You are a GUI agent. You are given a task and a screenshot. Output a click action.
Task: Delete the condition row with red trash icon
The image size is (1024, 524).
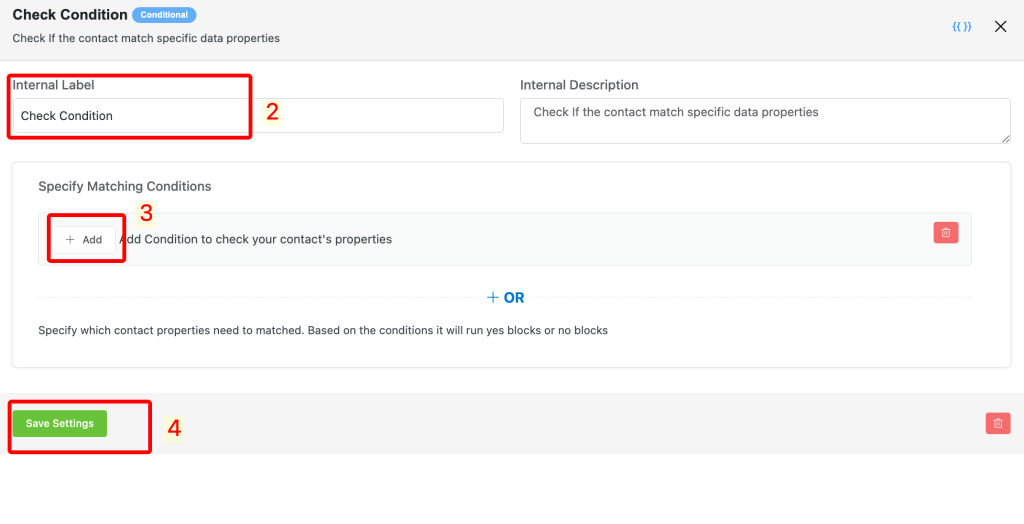point(945,233)
